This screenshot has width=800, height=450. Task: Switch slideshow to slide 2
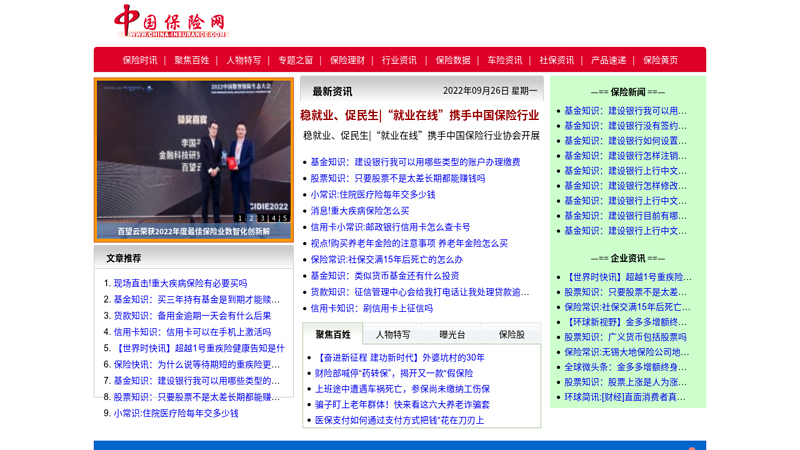pyautogui.click(x=251, y=218)
